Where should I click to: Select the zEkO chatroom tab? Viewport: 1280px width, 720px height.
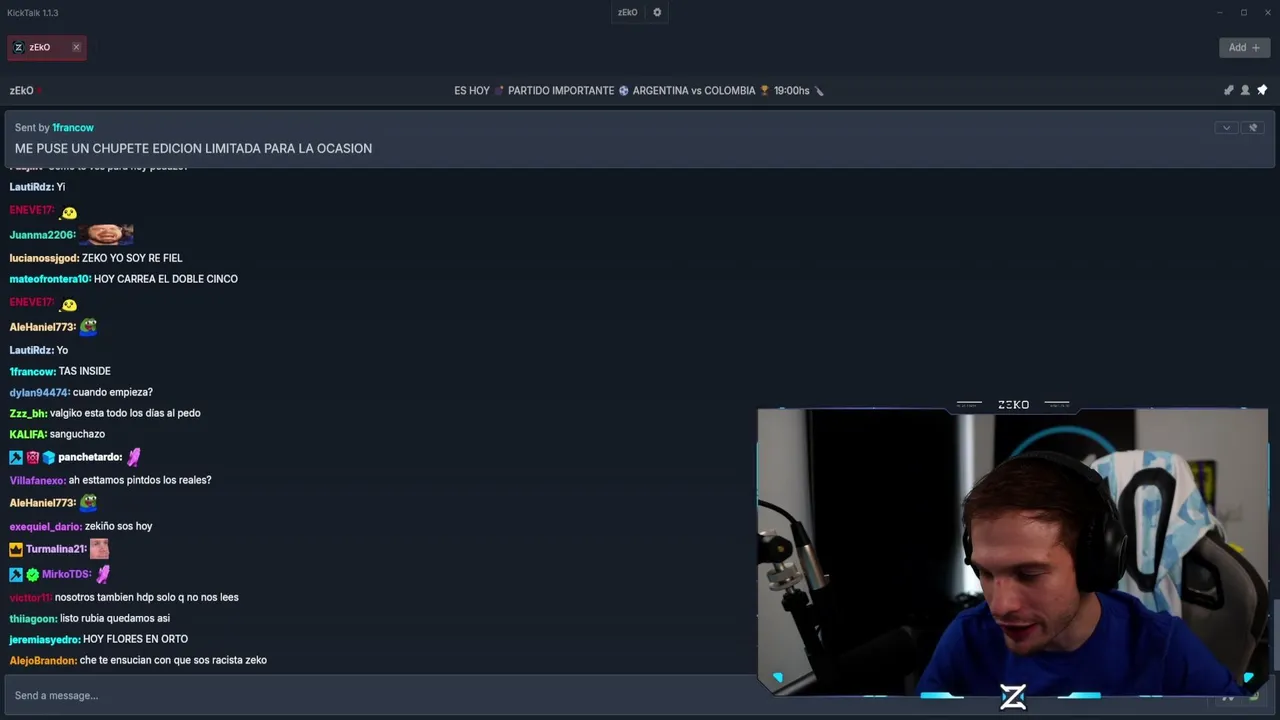pos(46,47)
